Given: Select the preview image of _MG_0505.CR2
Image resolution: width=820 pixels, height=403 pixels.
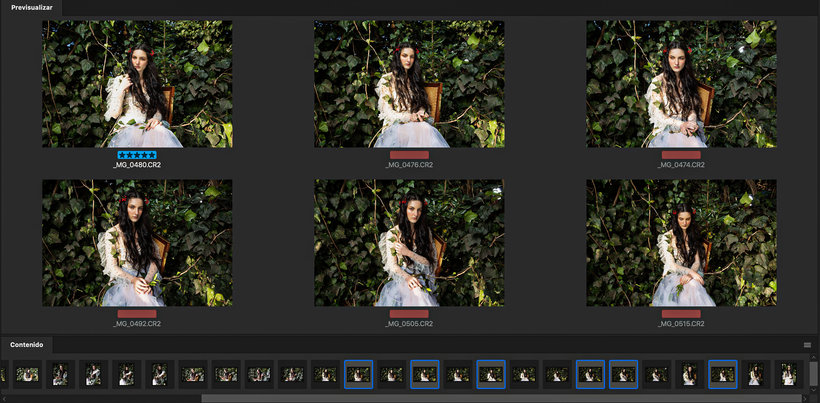Looking at the screenshot, I should [x=409, y=243].
